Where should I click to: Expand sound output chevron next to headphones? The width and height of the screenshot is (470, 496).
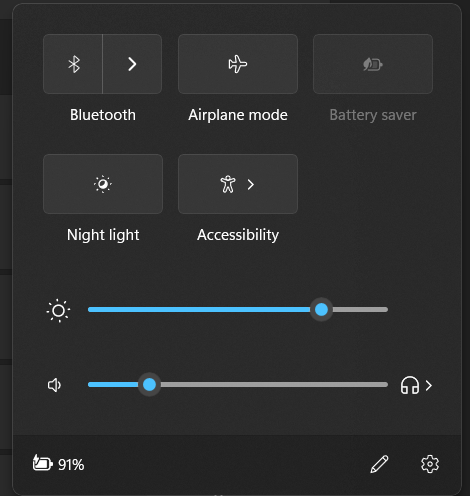point(429,386)
